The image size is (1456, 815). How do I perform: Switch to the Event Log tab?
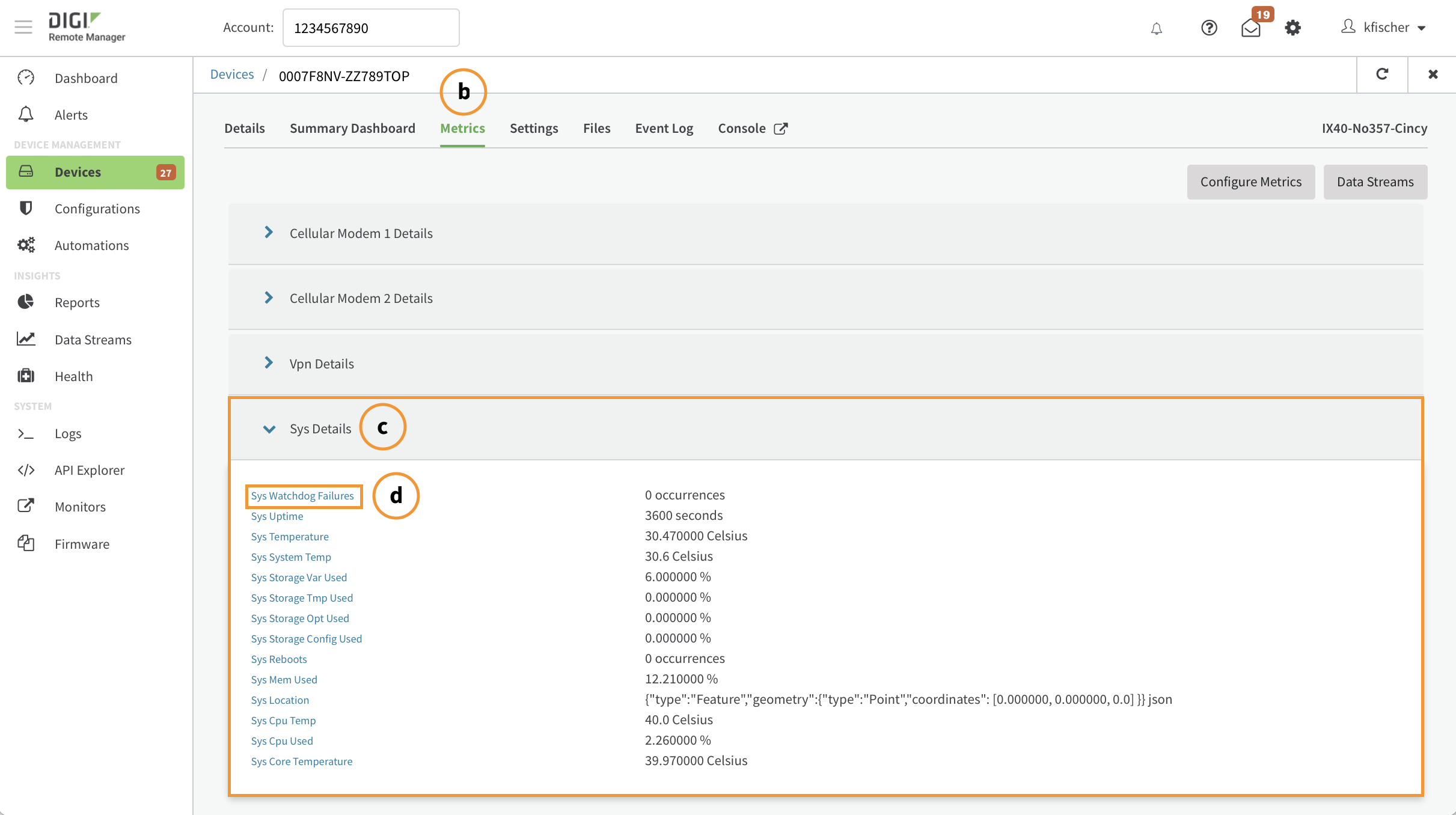coord(664,128)
